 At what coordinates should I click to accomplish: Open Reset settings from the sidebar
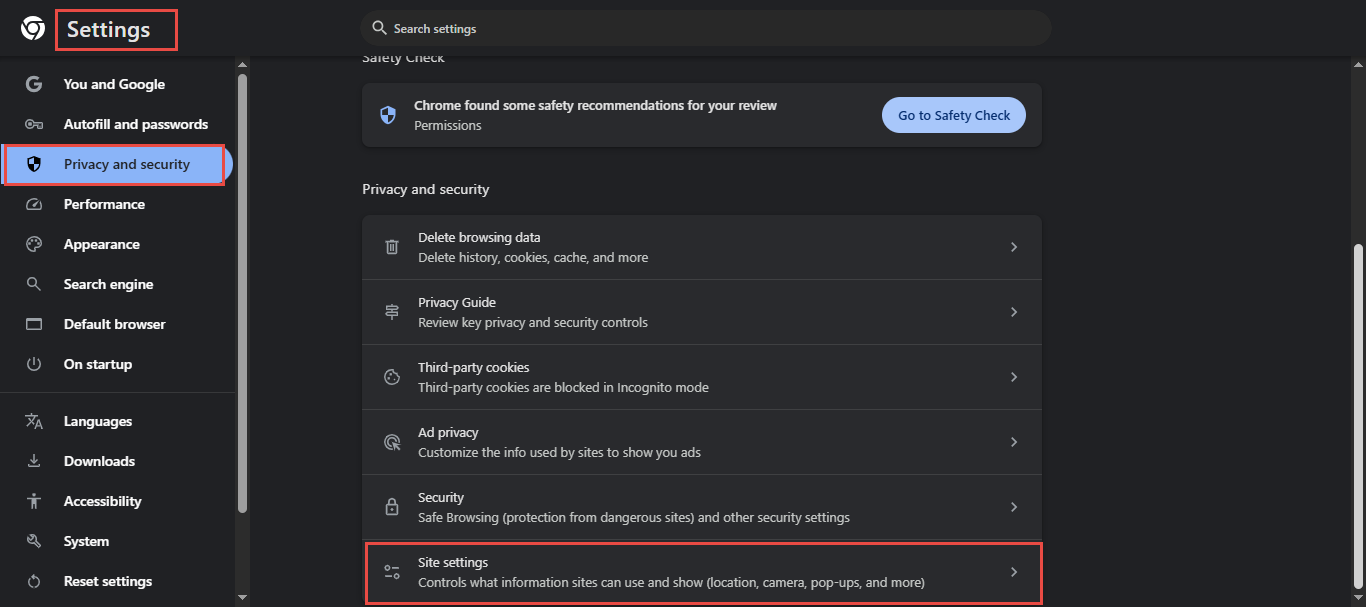tap(108, 581)
